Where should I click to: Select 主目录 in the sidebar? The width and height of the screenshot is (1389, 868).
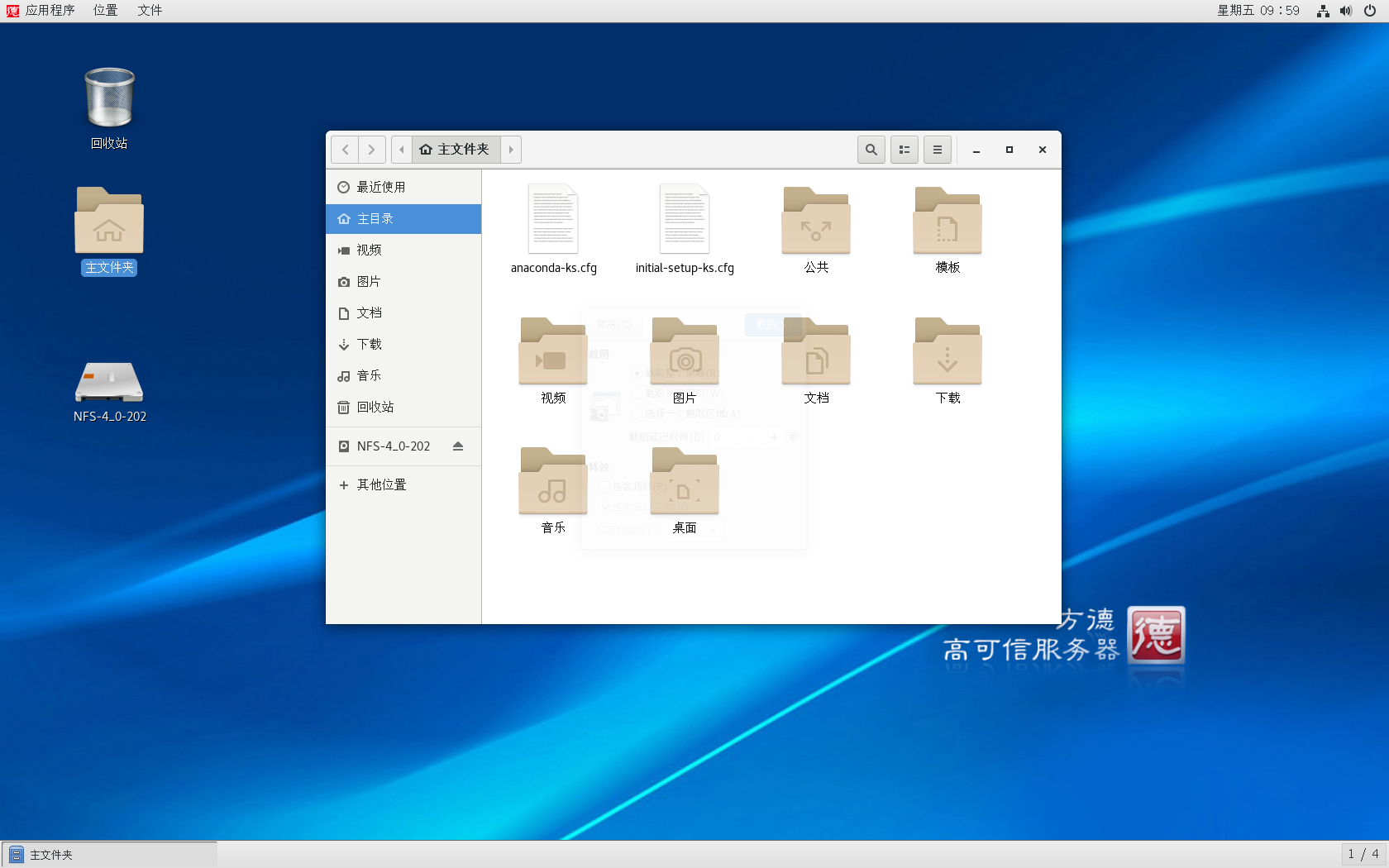pyautogui.click(x=403, y=218)
